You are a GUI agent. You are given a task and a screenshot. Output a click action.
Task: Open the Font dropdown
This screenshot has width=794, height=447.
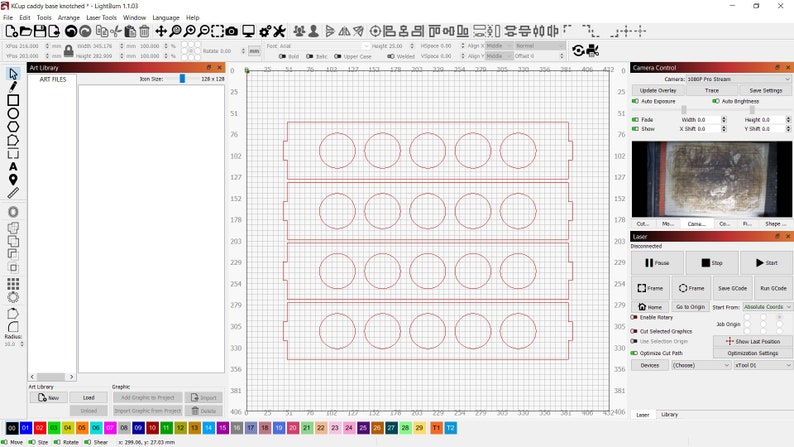click(325, 46)
